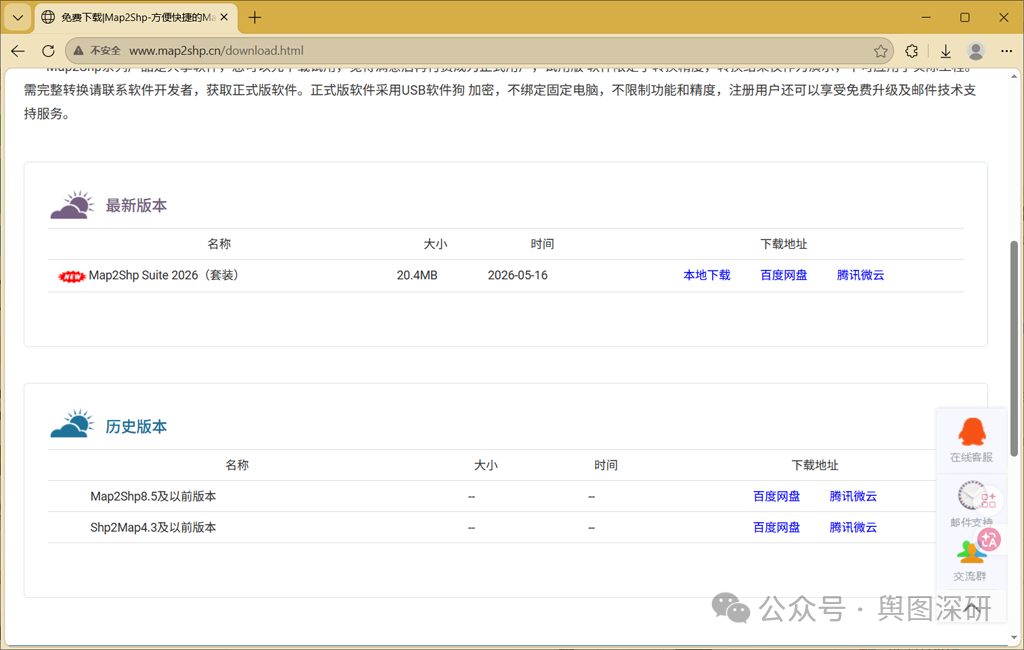The width and height of the screenshot is (1024, 650).
Task: Click 腾讯微云 for Shp2Map4.3及以前版本
Action: point(853,527)
